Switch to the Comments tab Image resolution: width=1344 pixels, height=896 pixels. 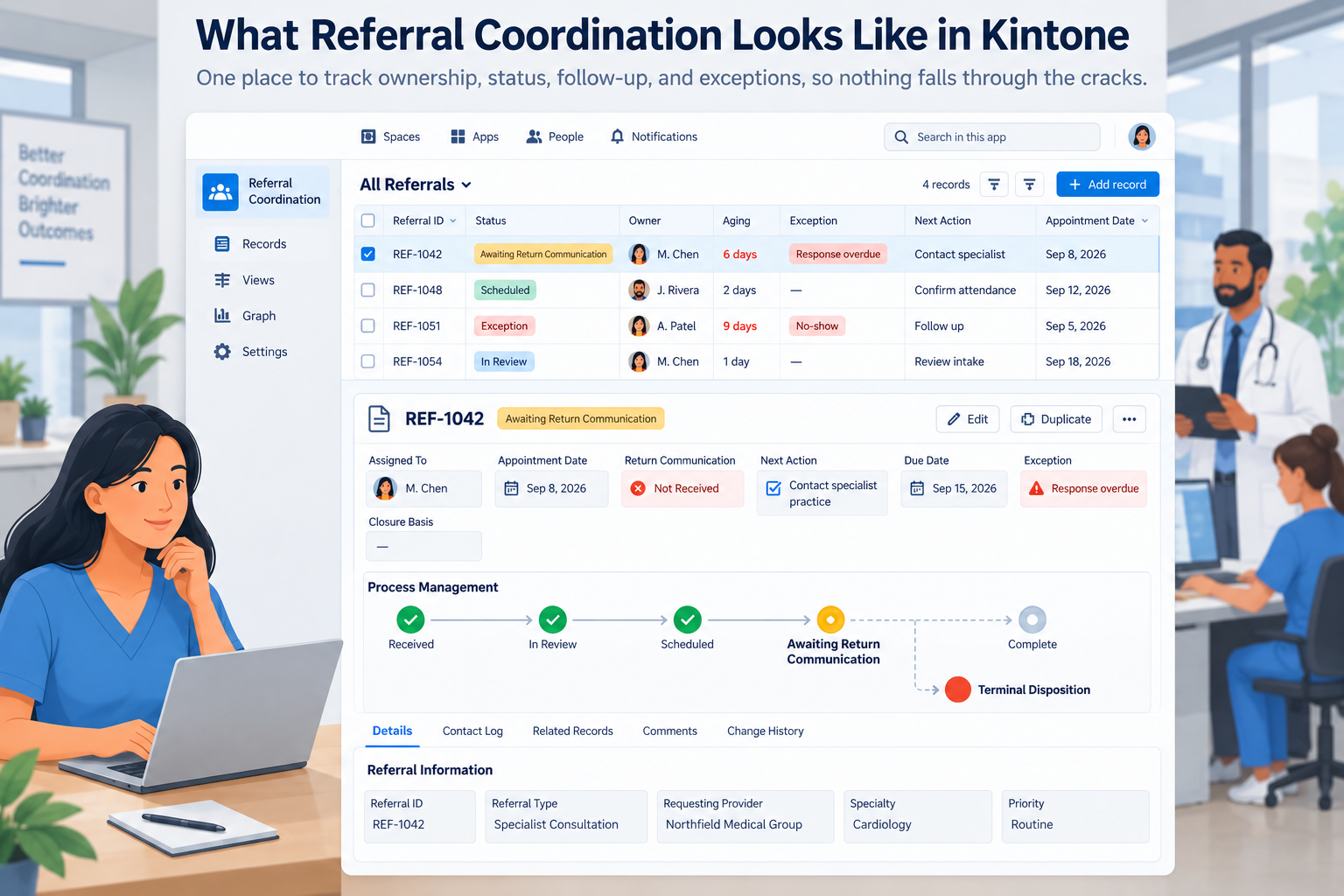[x=670, y=731]
